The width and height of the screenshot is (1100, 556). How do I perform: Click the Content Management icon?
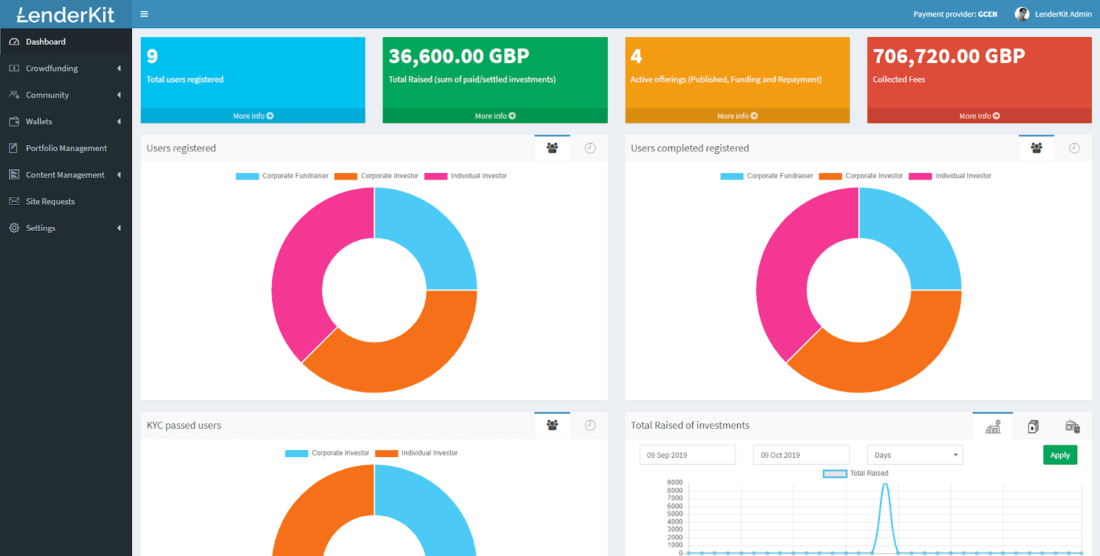click(14, 175)
